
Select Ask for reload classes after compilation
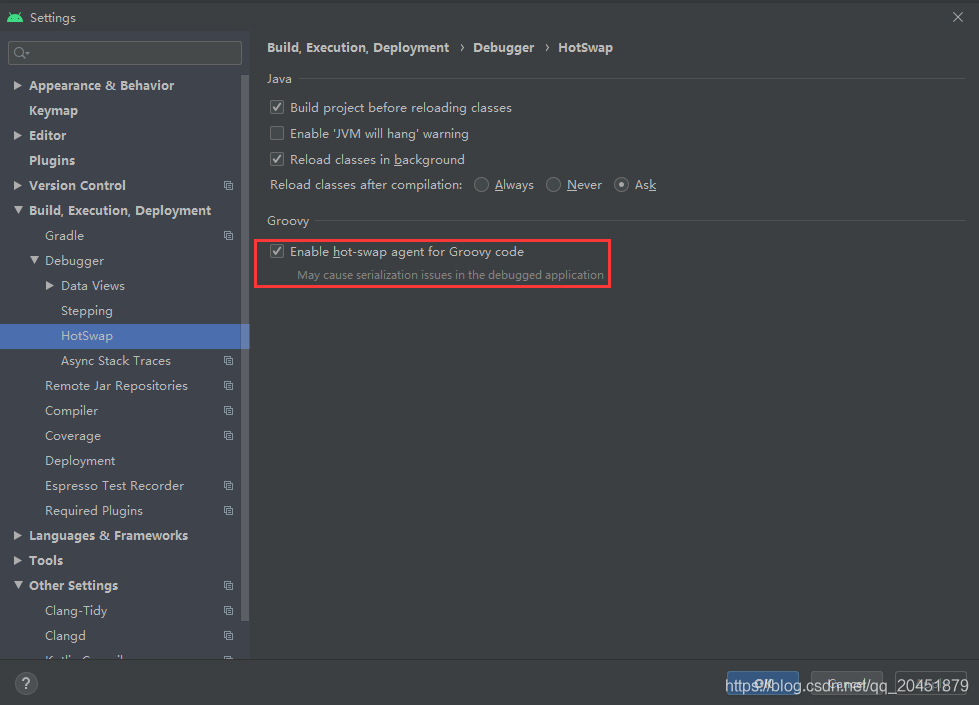pyautogui.click(x=621, y=185)
